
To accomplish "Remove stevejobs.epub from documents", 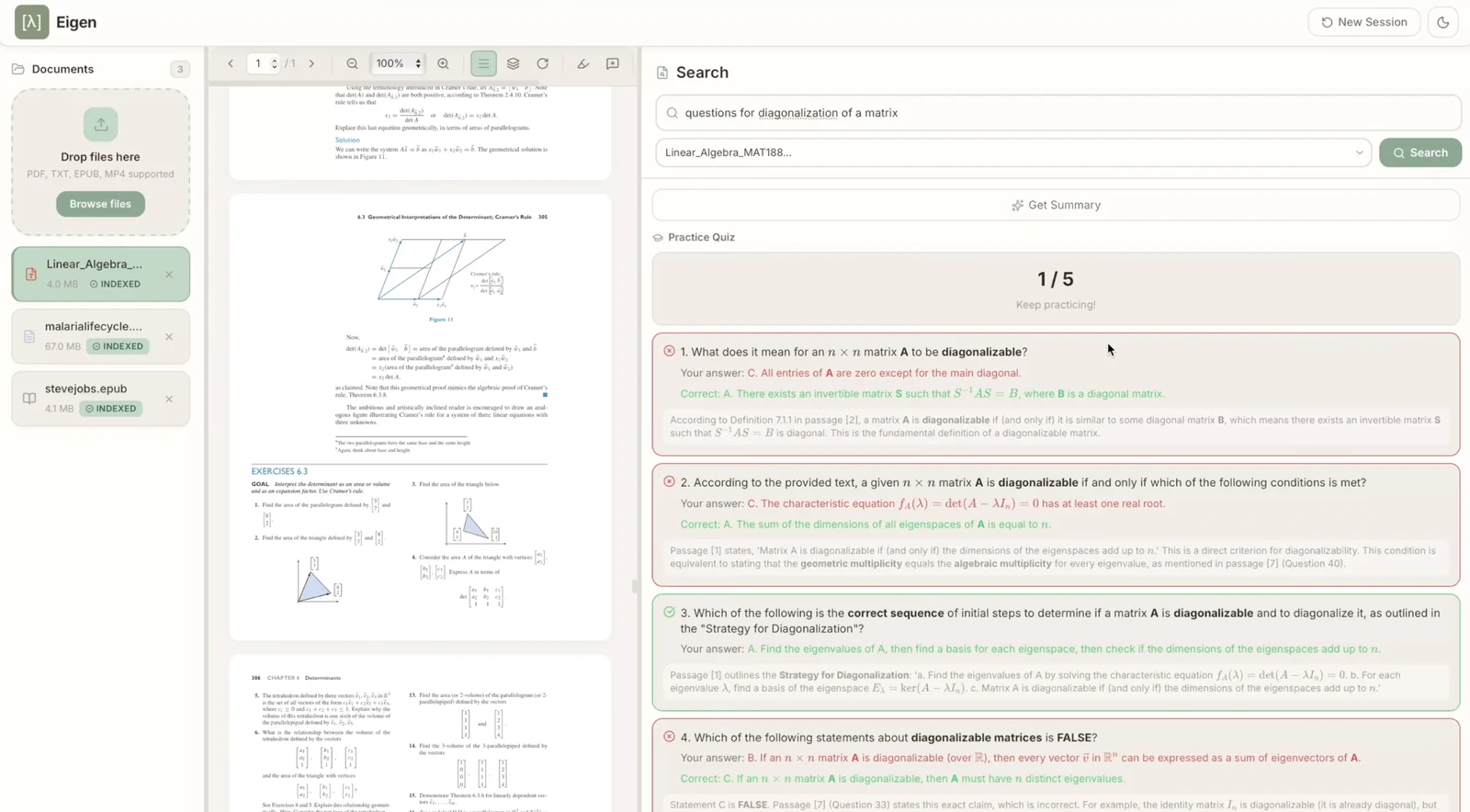I will [x=169, y=399].
